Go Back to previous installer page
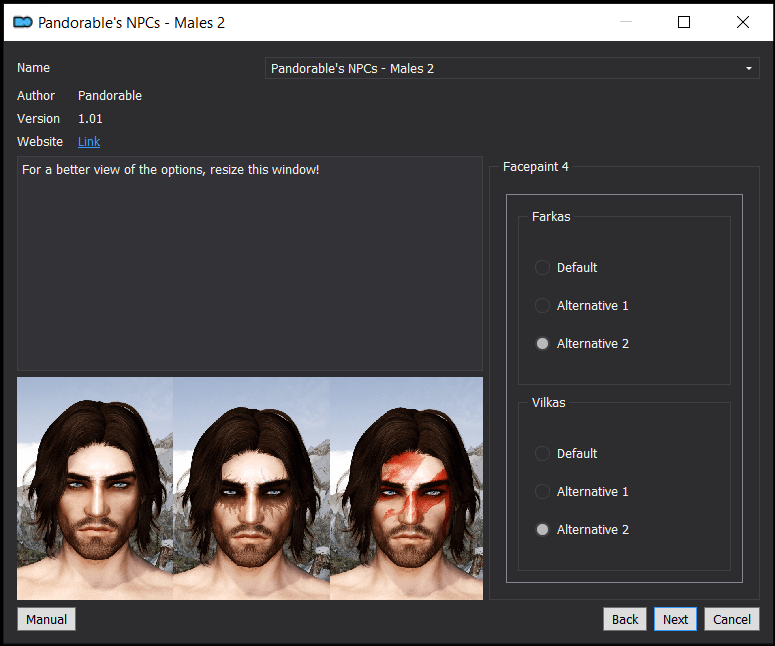Viewport: 775px width, 646px height. [x=625, y=619]
